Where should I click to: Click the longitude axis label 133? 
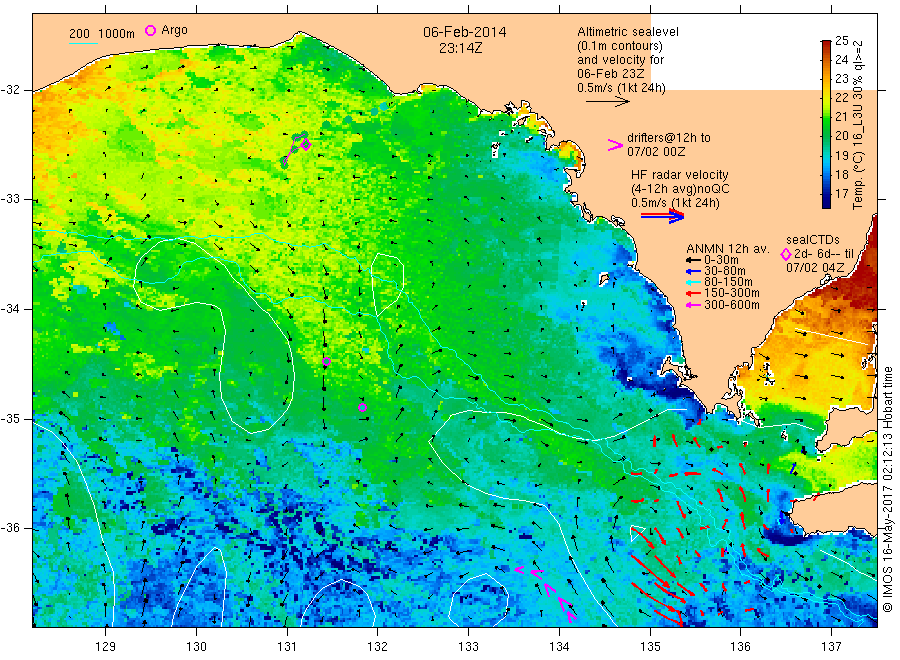[x=468, y=647]
